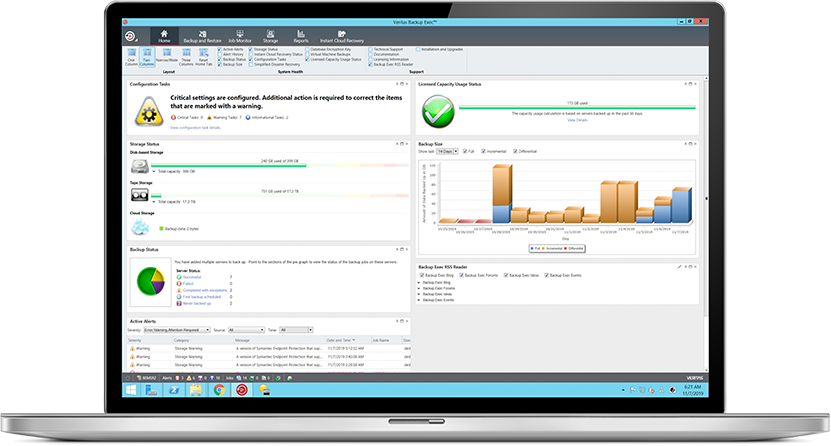Screen dimensions: 831x446
Task: Sort alerts by the Category column header
Action: [x=203, y=340]
